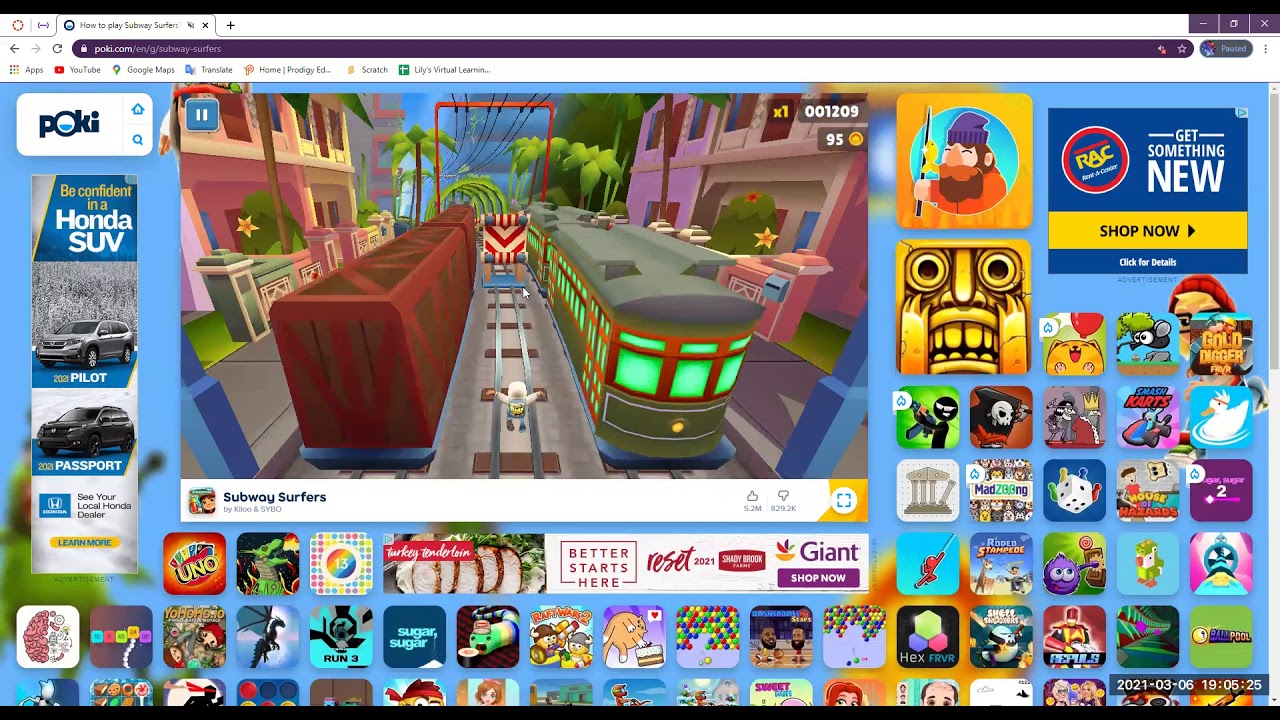Open the sushi snake game tile
1280x720 pixels.
point(488,637)
